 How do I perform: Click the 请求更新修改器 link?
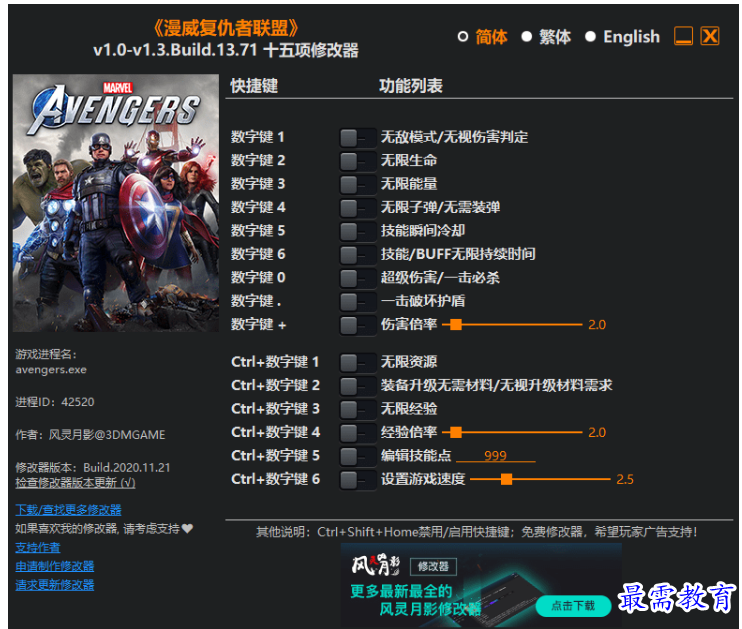[x=54, y=585]
